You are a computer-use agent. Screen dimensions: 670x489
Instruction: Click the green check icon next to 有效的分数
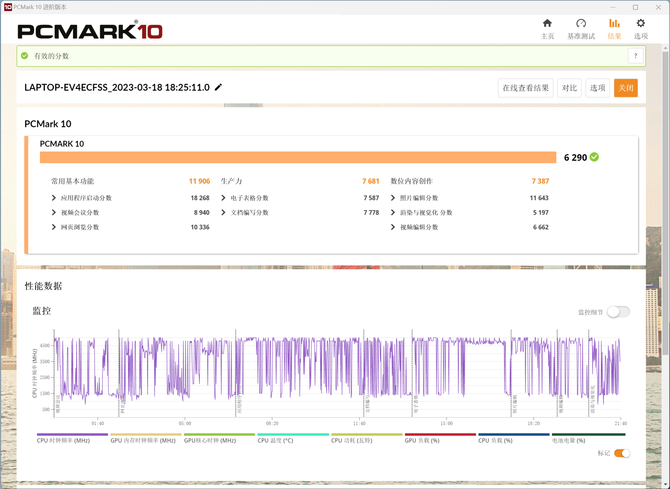click(24, 56)
